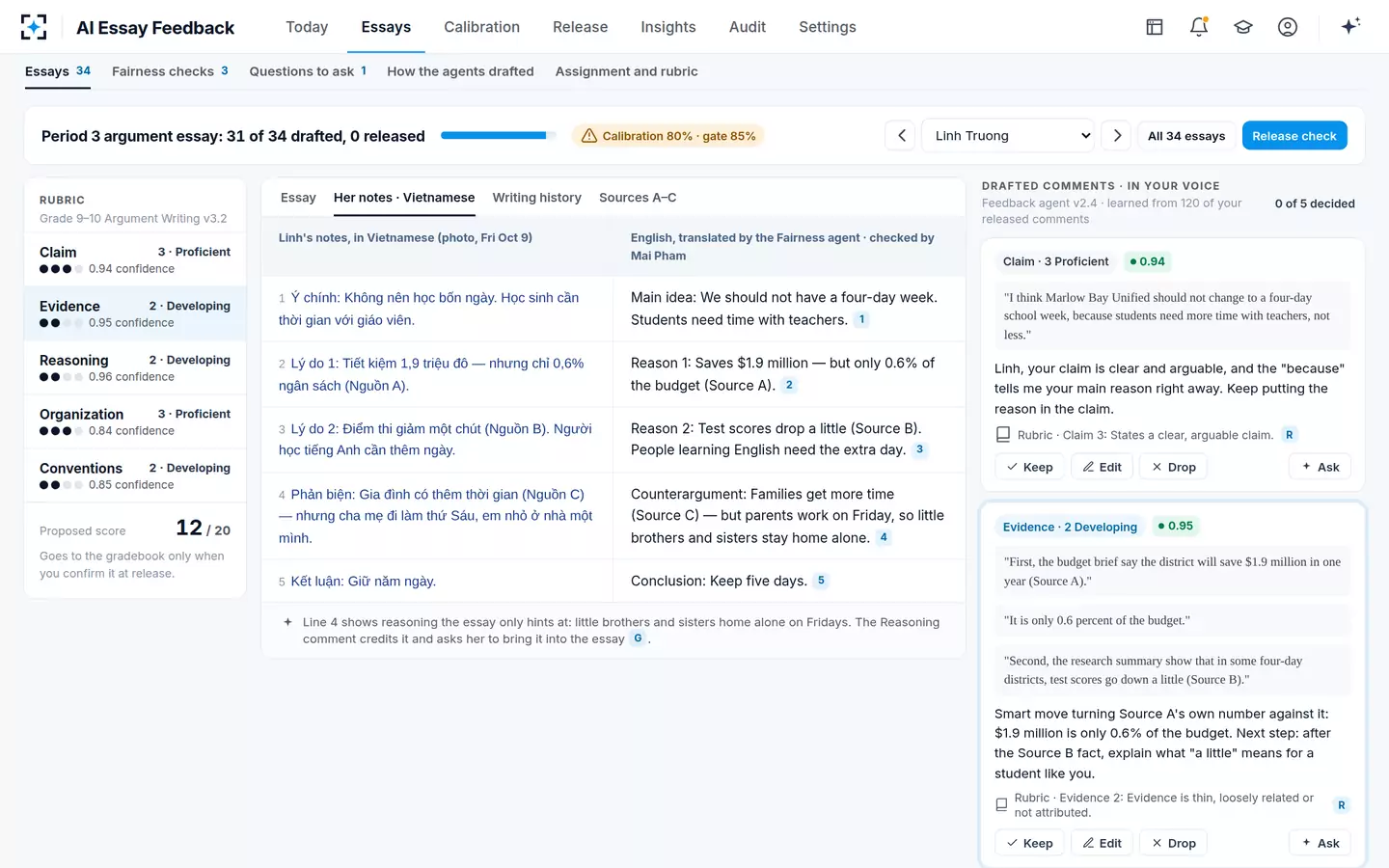Image resolution: width=1389 pixels, height=868 pixels.
Task: Click the 0.94 confidence chip on Claim comment
Action: click(1147, 261)
